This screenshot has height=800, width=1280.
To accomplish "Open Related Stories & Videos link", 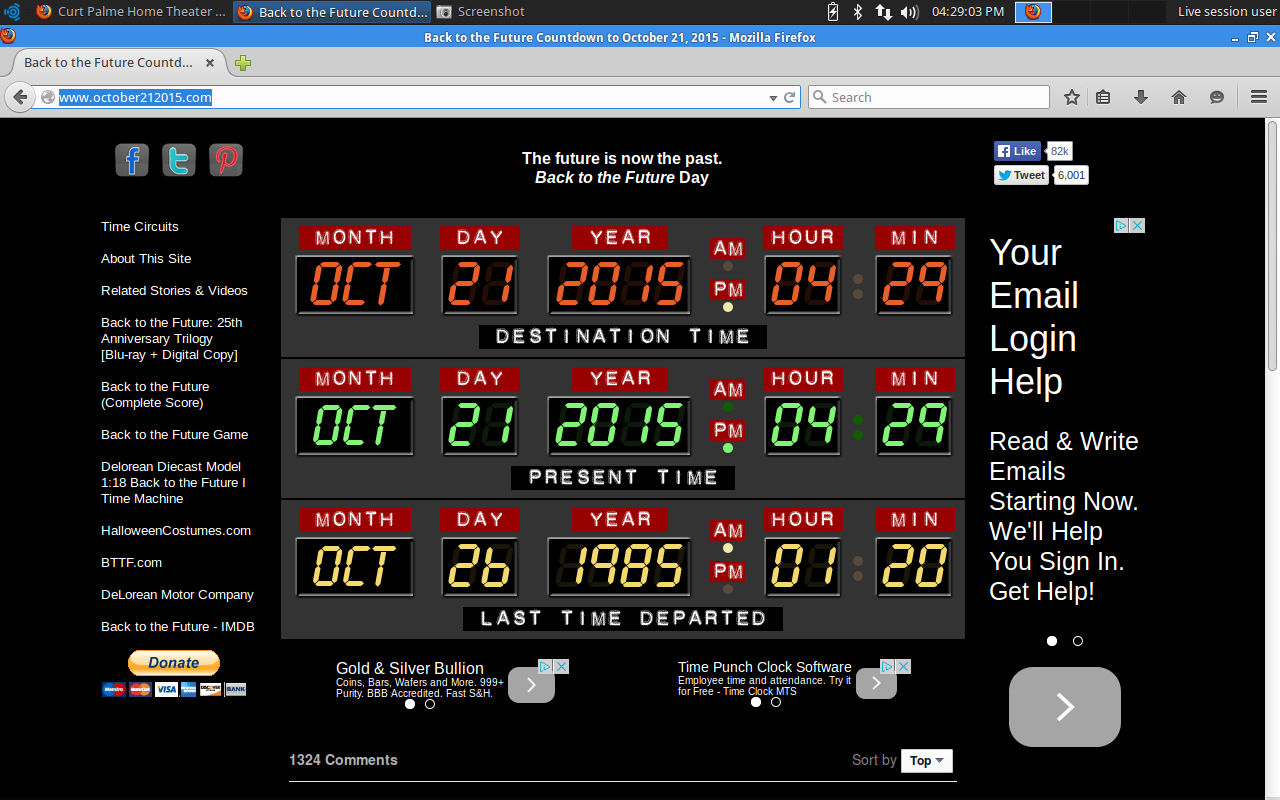I will coord(174,291).
